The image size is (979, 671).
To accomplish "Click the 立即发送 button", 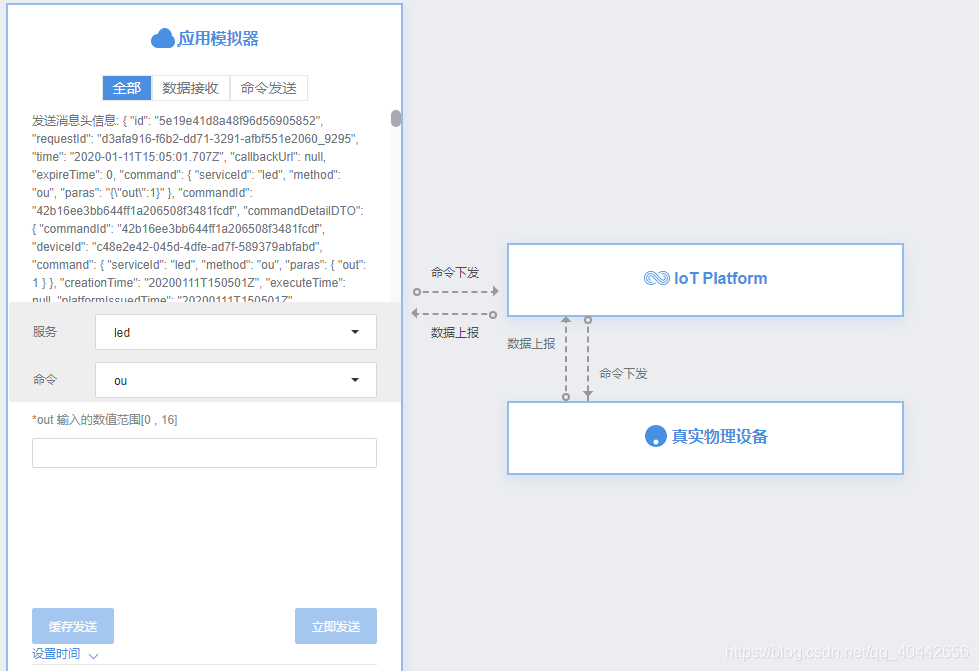I will click(x=336, y=626).
